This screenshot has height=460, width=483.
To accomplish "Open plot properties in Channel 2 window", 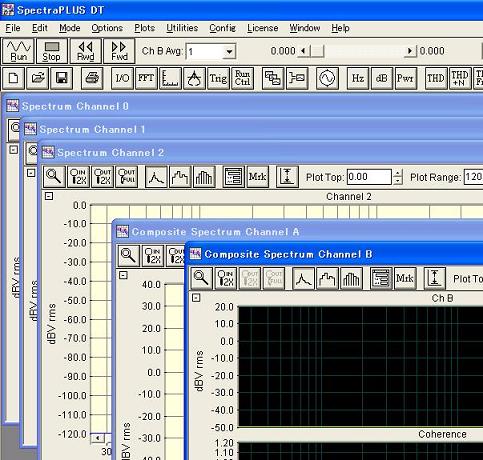I will [234, 177].
